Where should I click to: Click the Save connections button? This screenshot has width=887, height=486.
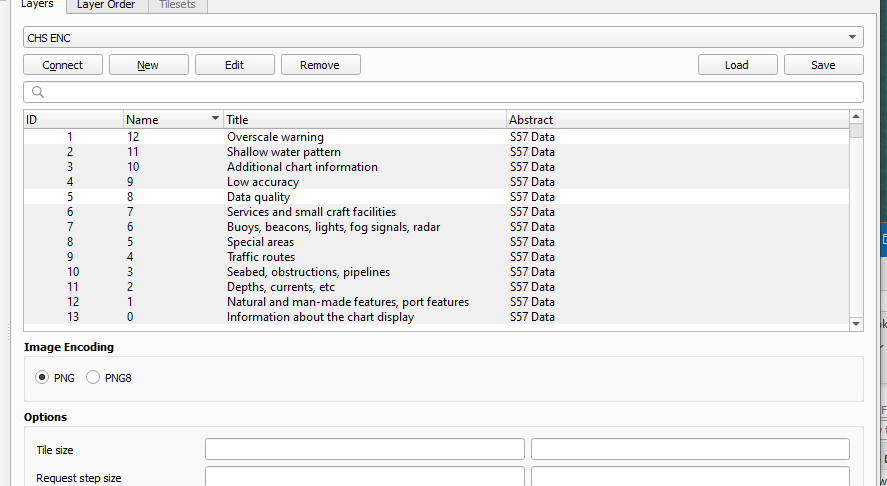click(823, 65)
